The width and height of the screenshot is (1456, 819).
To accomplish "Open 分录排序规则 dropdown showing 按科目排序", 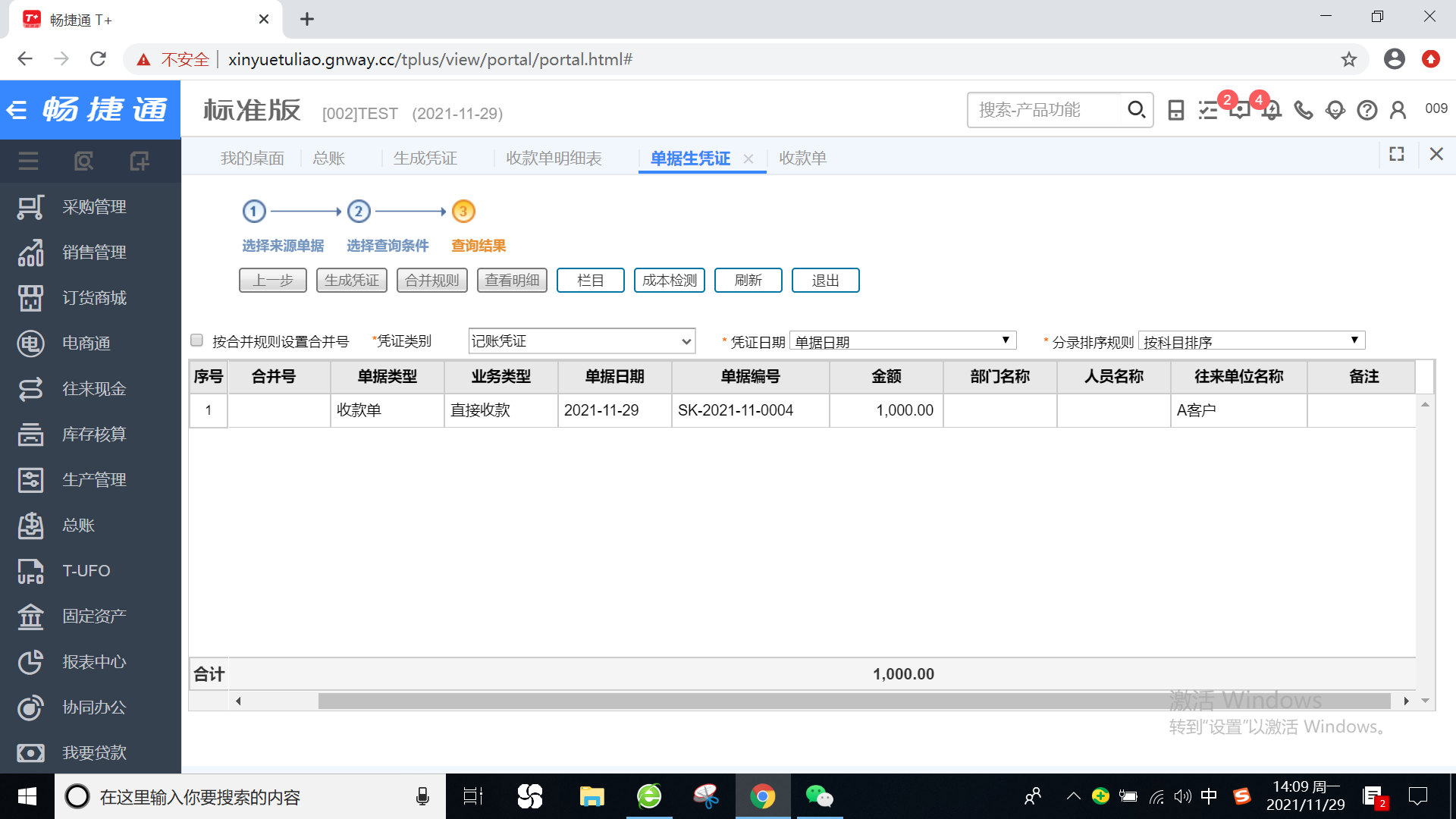I will point(1252,341).
